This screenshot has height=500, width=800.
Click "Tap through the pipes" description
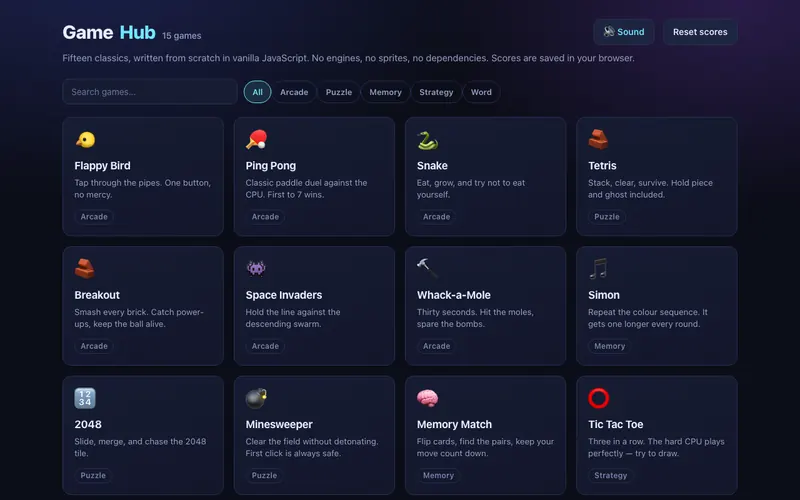pyautogui.click(x=142, y=189)
